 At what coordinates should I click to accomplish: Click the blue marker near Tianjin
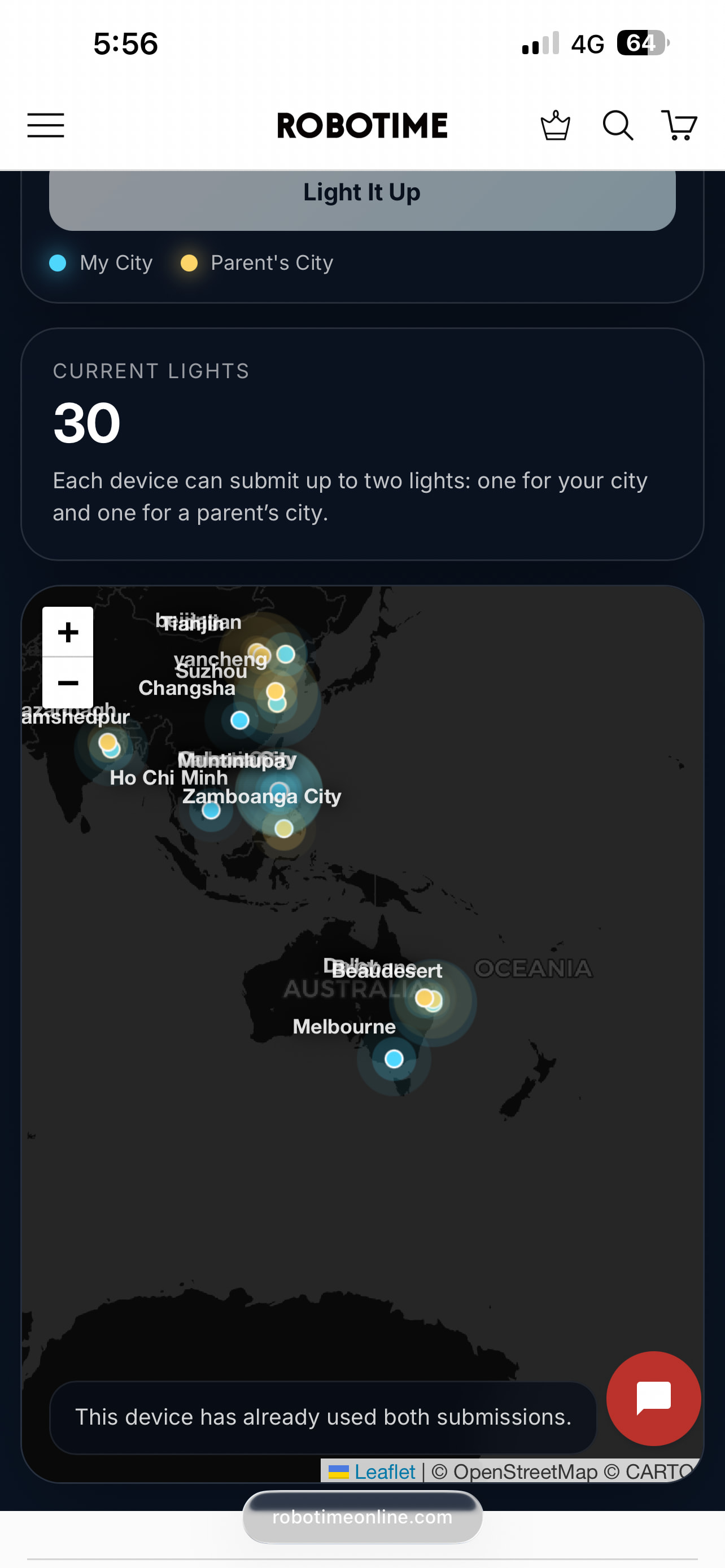click(286, 654)
